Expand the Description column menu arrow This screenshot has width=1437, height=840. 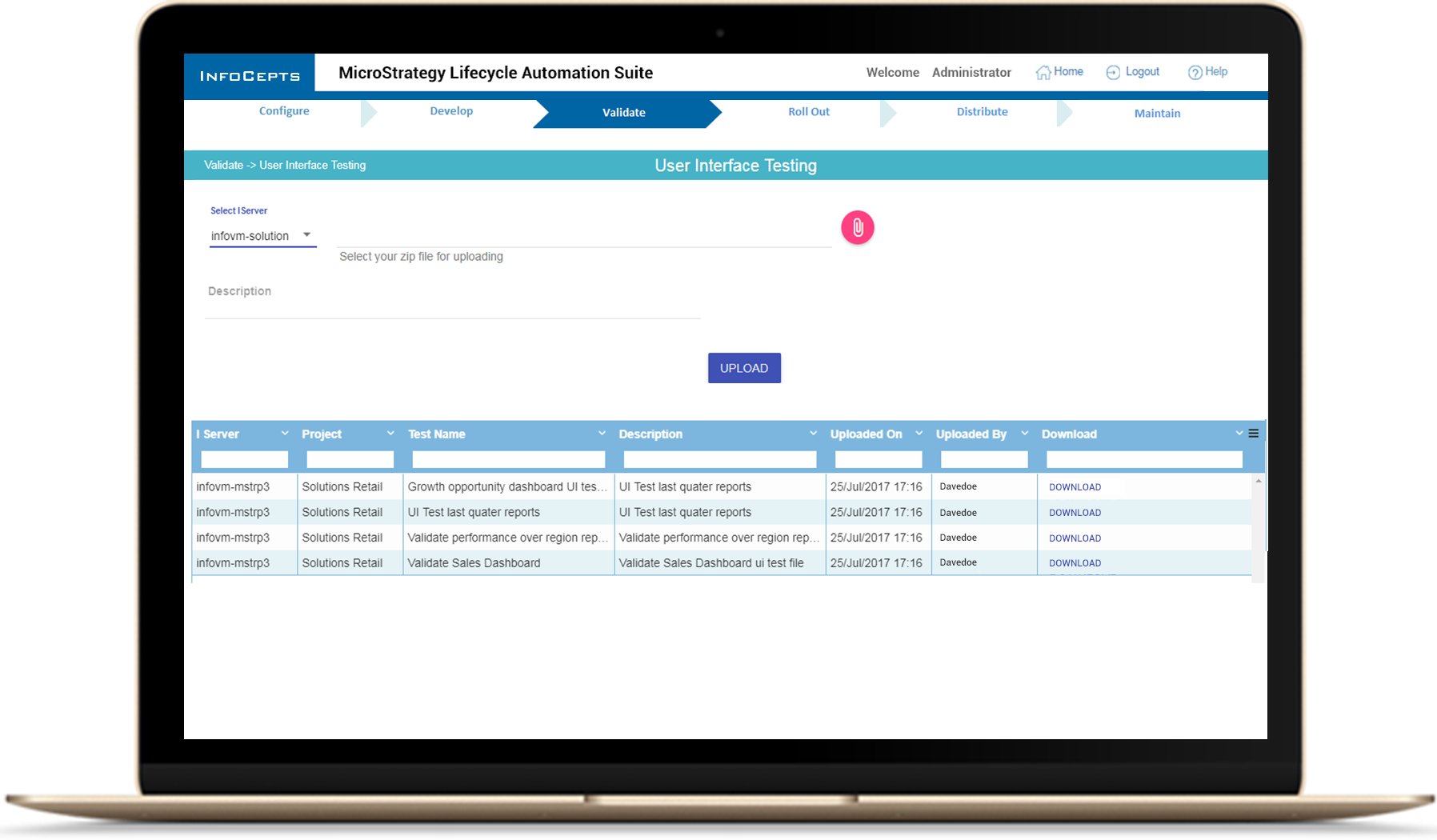click(x=813, y=434)
